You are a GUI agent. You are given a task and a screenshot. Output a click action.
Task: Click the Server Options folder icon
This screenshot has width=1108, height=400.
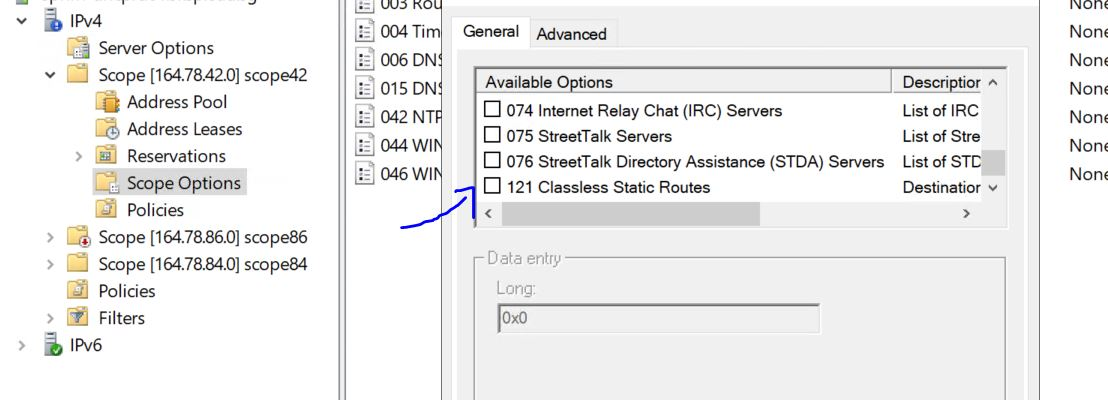pyautogui.click(x=78, y=48)
